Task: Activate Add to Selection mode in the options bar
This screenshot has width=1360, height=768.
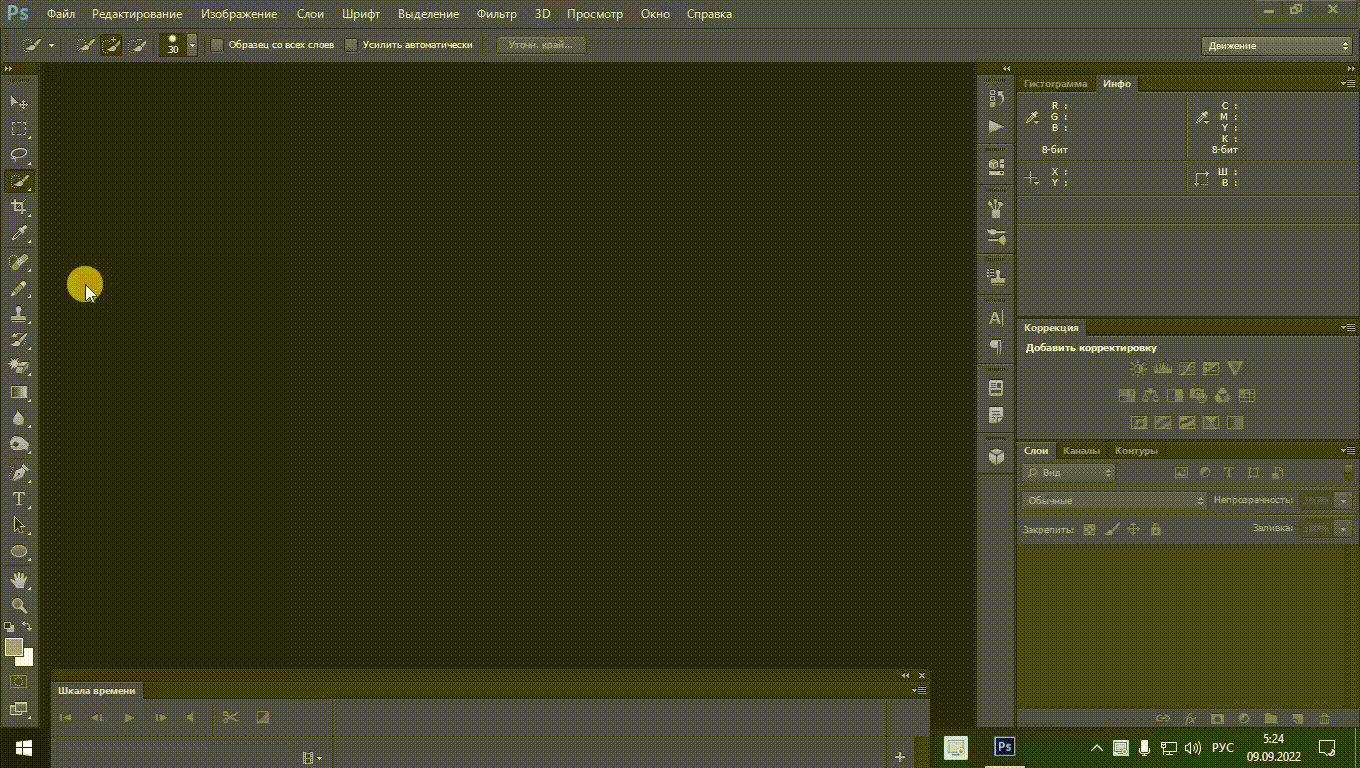Action: tap(111, 45)
